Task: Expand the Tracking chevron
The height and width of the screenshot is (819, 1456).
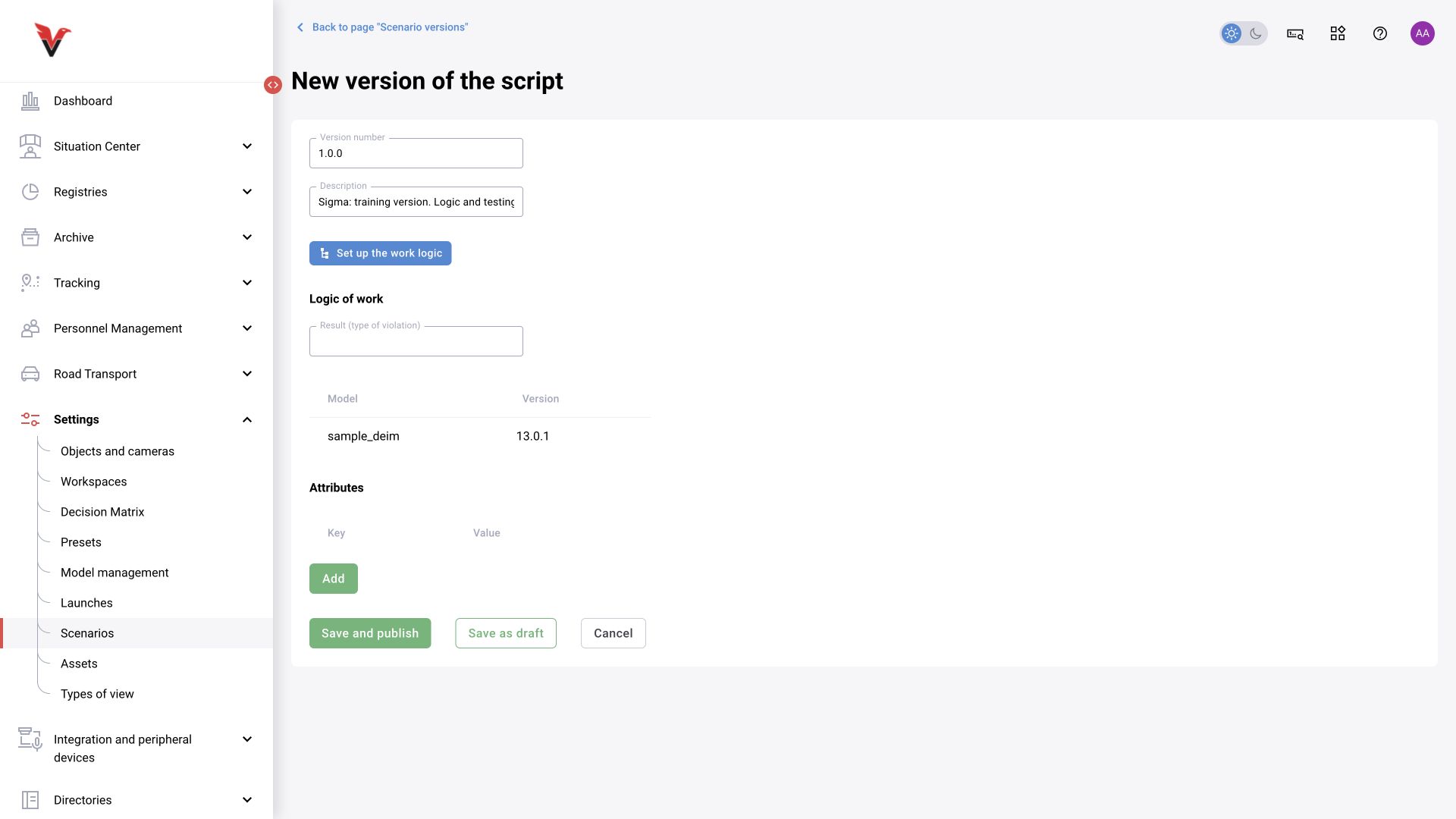Action: click(x=247, y=283)
